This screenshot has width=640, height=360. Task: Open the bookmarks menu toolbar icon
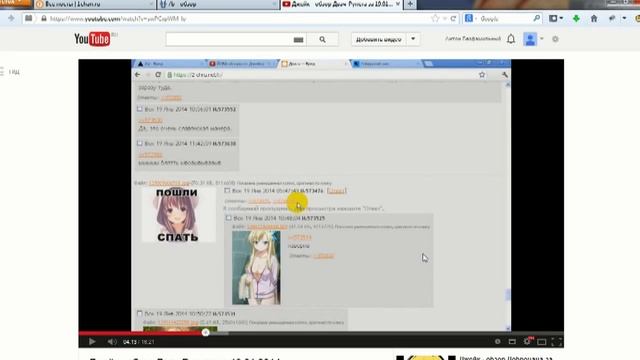[x=556, y=18]
